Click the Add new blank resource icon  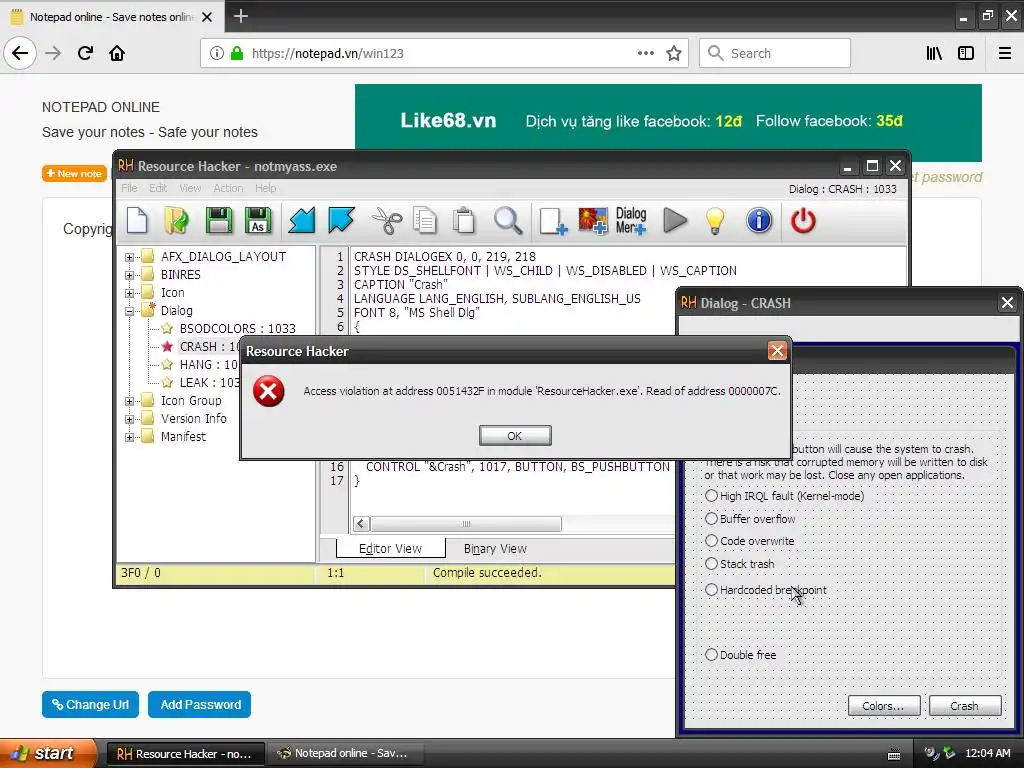coord(552,221)
